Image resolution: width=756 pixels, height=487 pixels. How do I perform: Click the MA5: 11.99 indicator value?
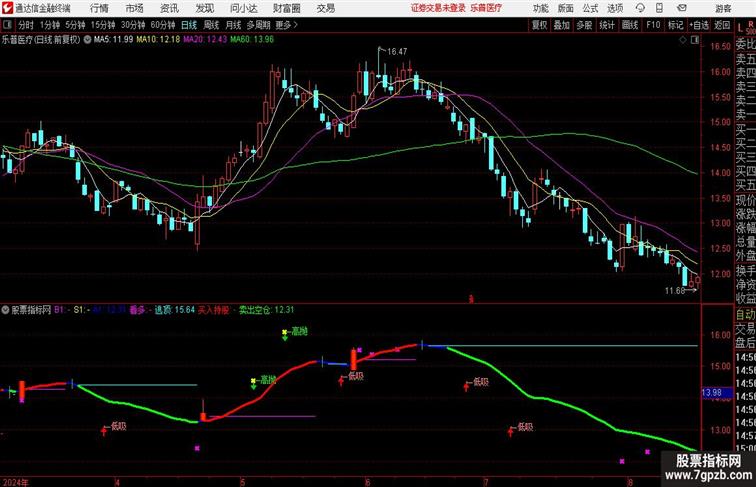(113, 40)
